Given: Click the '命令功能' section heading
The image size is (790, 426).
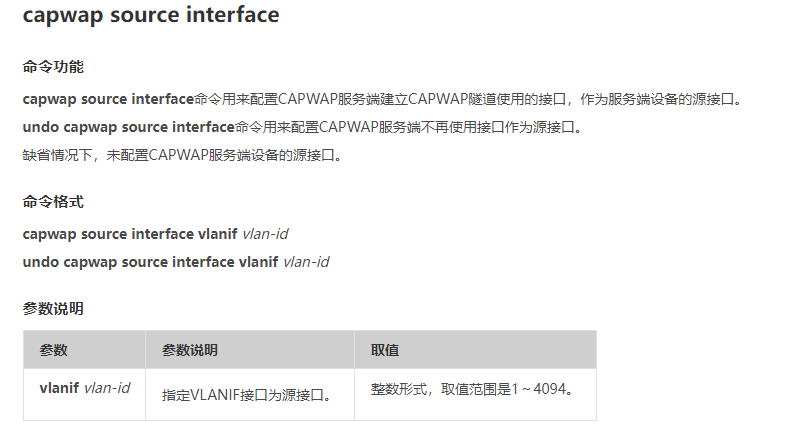Looking at the screenshot, I should click(53, 67).
